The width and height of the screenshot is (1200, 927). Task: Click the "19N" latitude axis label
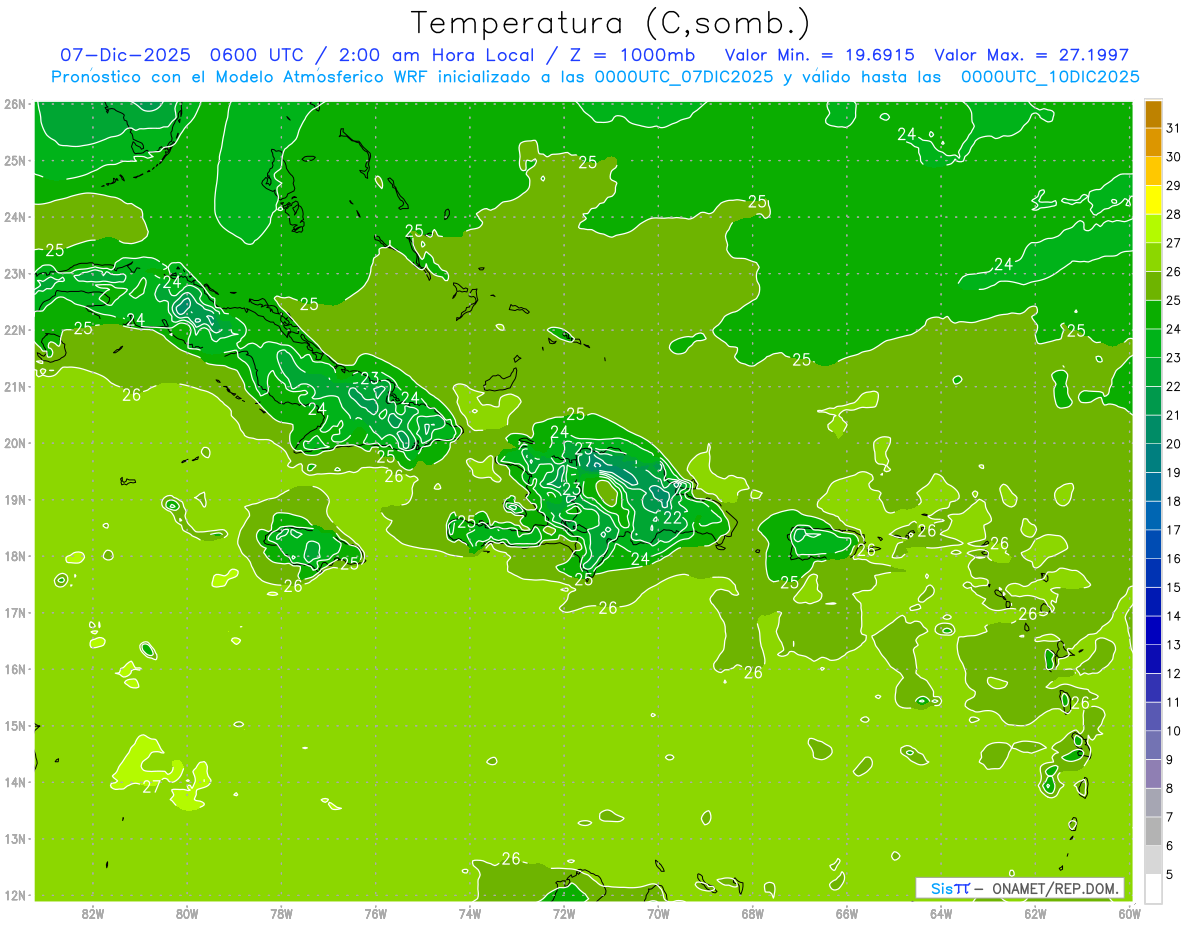tap(14, 500)
